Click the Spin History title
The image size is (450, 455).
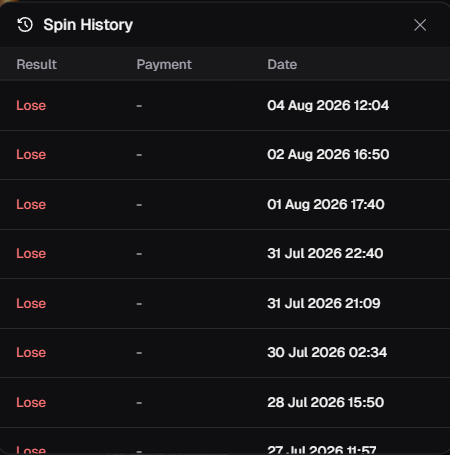click(88, 25)
